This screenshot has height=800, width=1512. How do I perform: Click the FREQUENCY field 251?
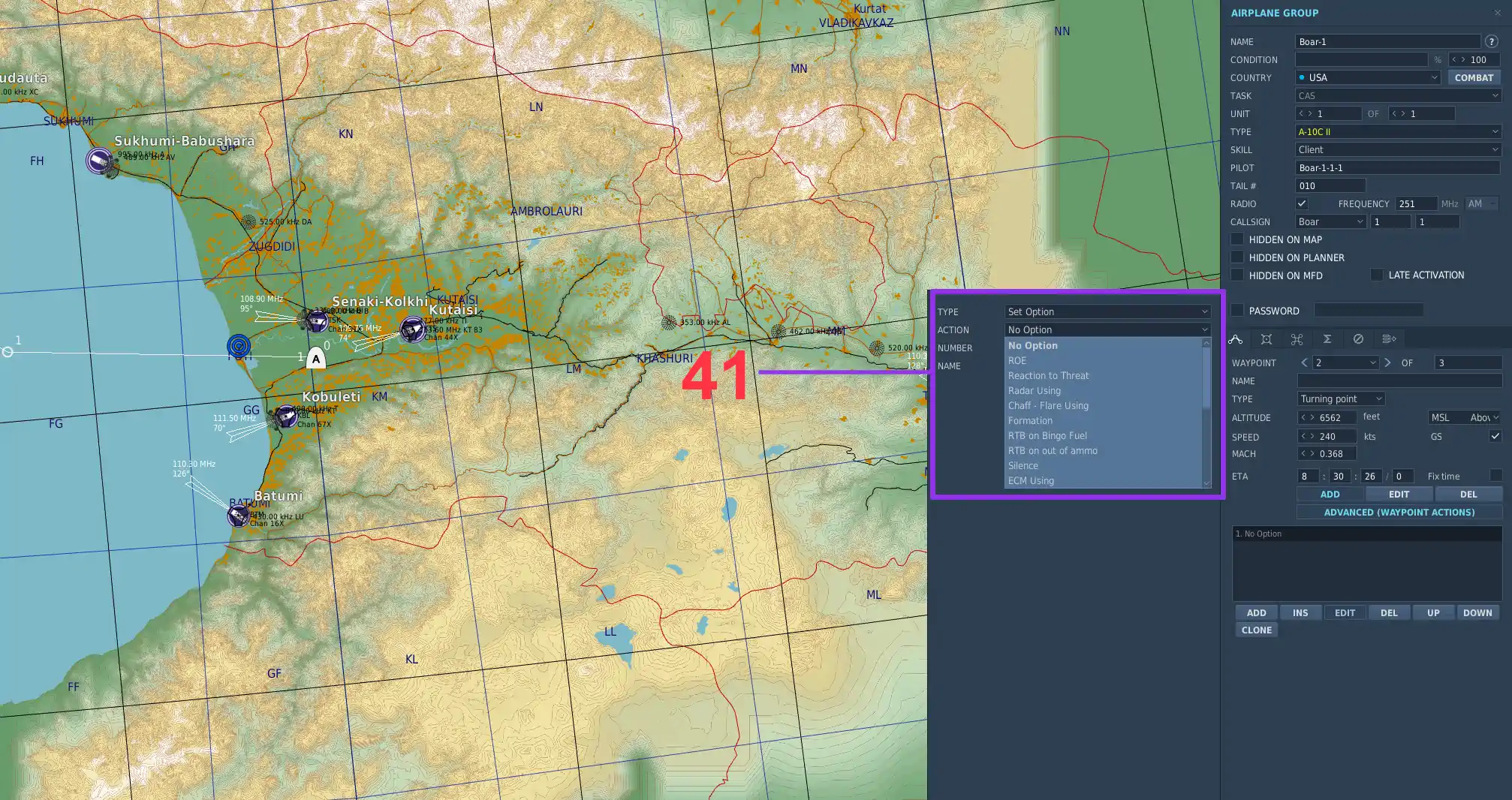click(x=1416, y=203)
